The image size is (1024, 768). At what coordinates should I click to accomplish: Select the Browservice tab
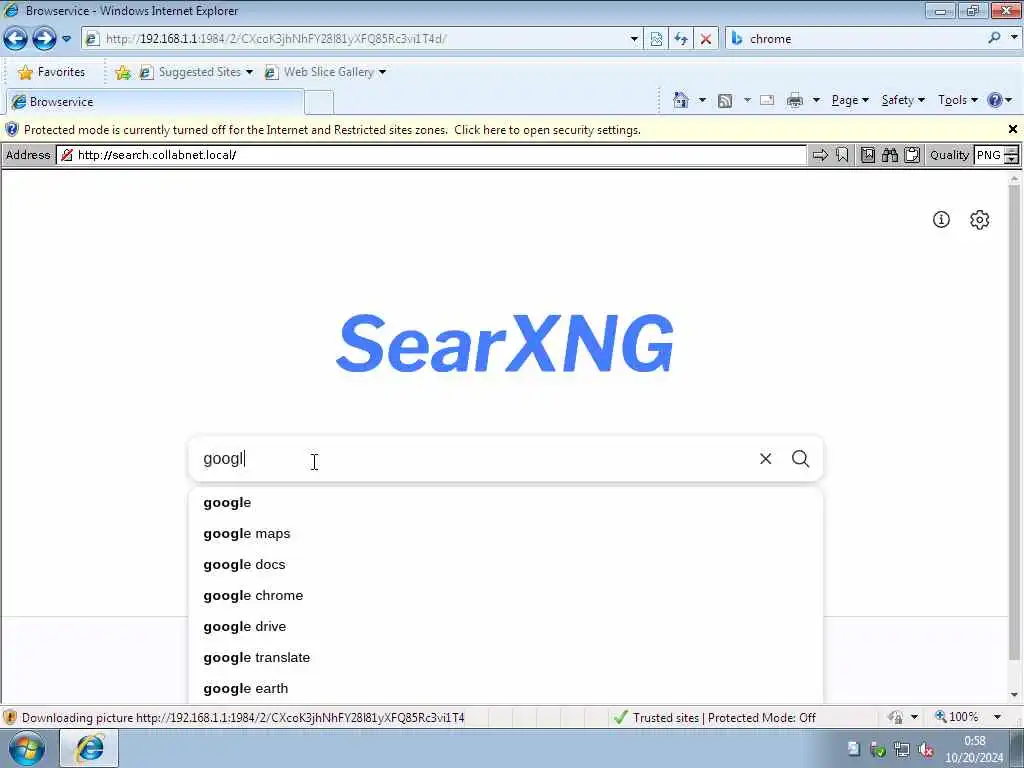tap(155, 102)
